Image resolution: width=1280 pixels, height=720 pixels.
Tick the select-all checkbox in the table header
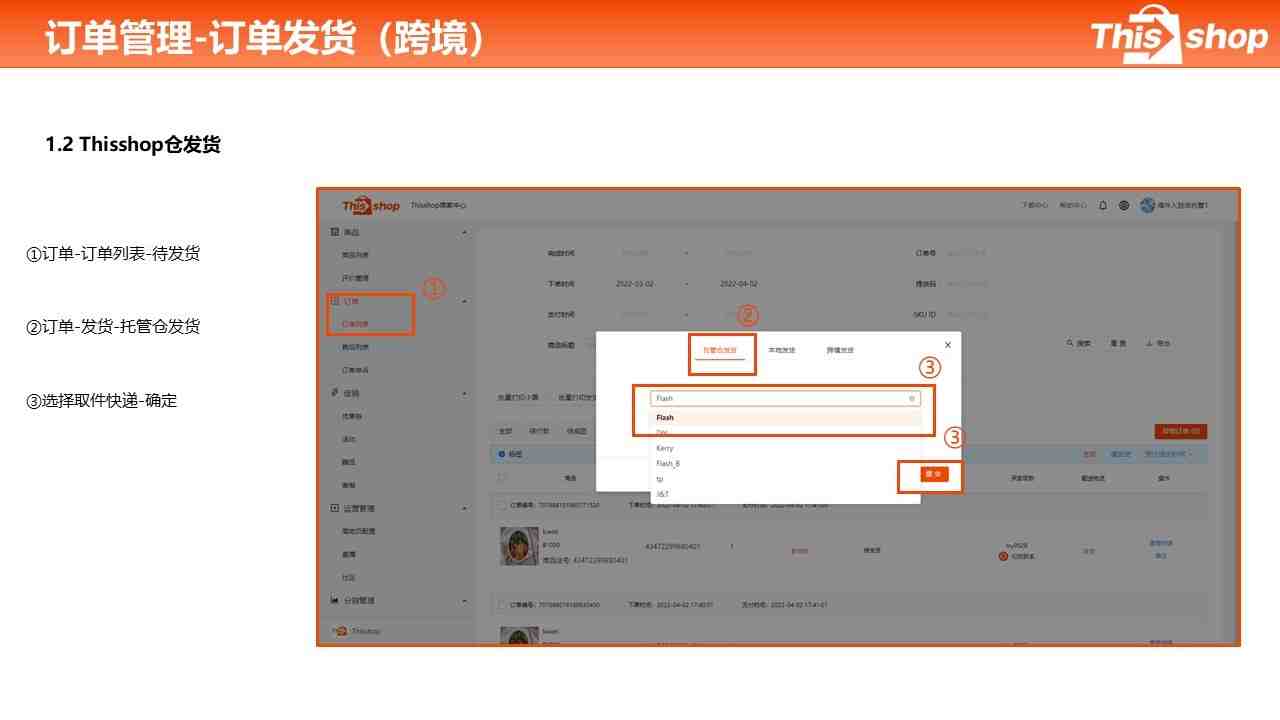[x=502, y=478]
